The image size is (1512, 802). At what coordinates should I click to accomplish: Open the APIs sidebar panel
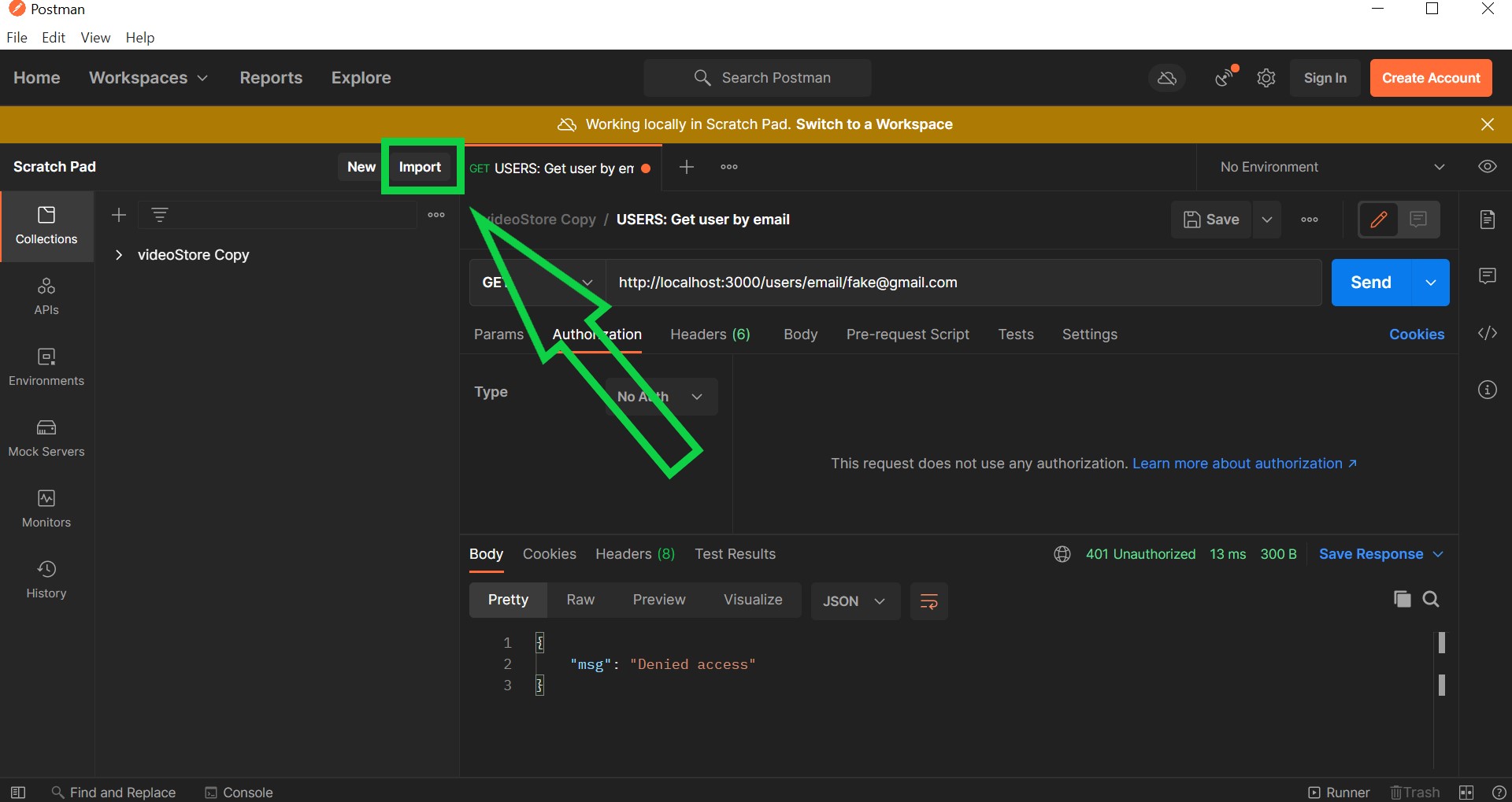tap(46, 297)
